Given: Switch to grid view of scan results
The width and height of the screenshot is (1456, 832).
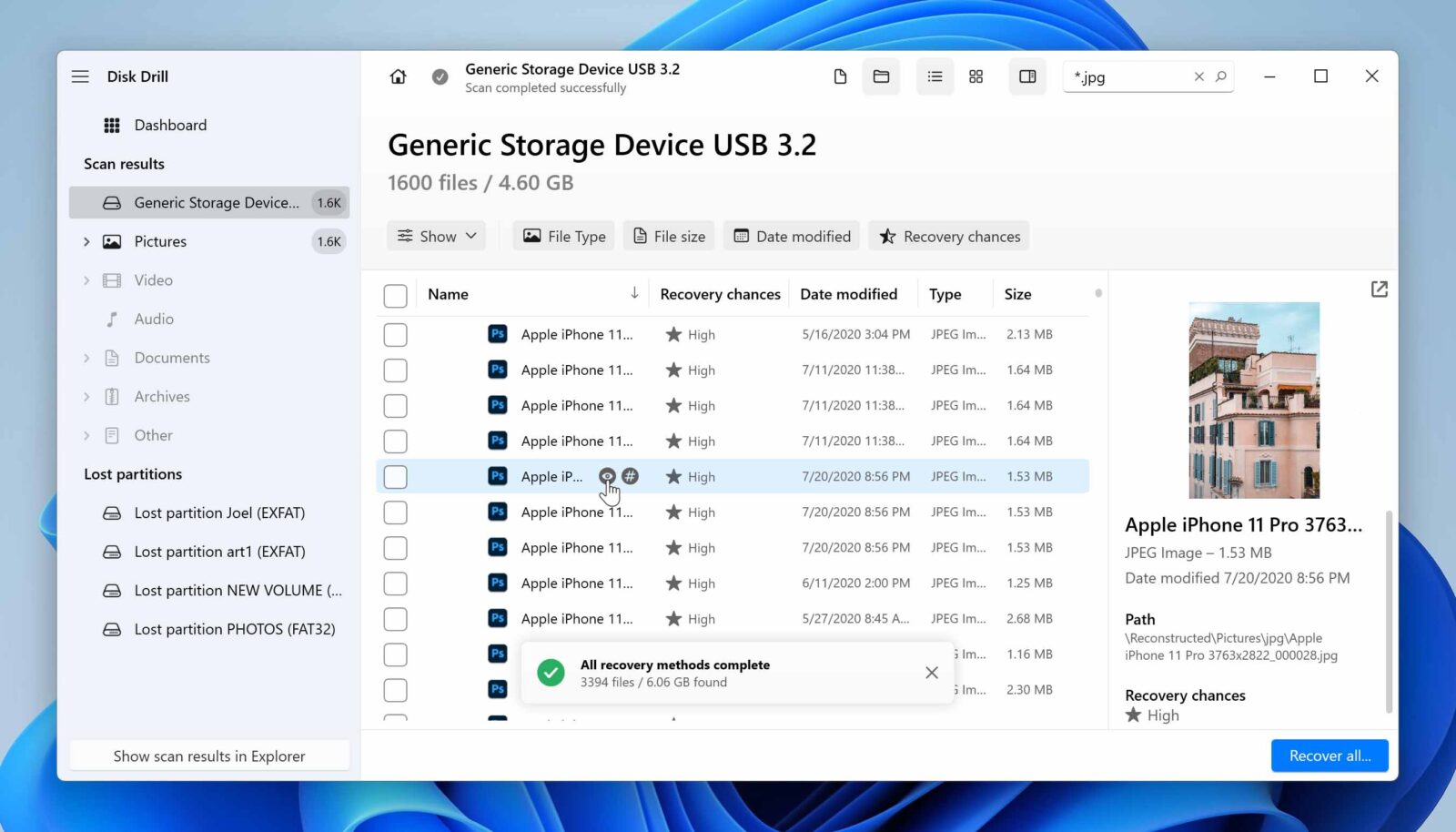Looking at the screenshot, I should point(976,76).
